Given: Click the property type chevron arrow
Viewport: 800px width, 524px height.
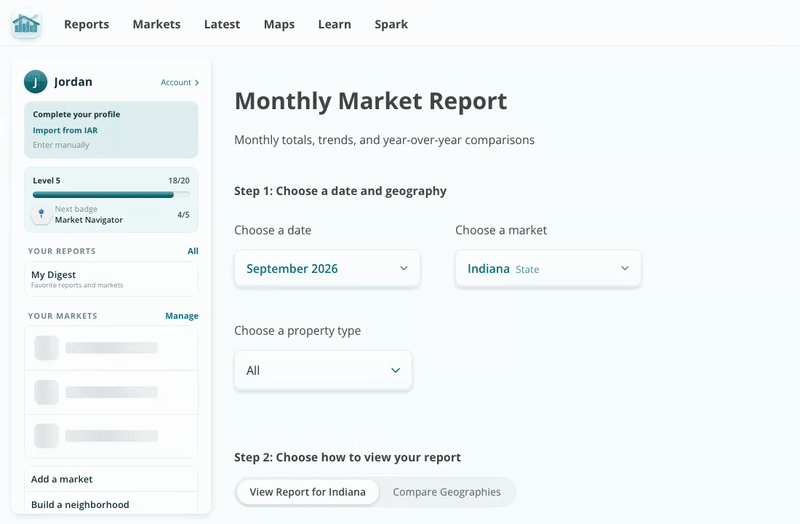Looking at the screenshot, I should click(395, 370).
